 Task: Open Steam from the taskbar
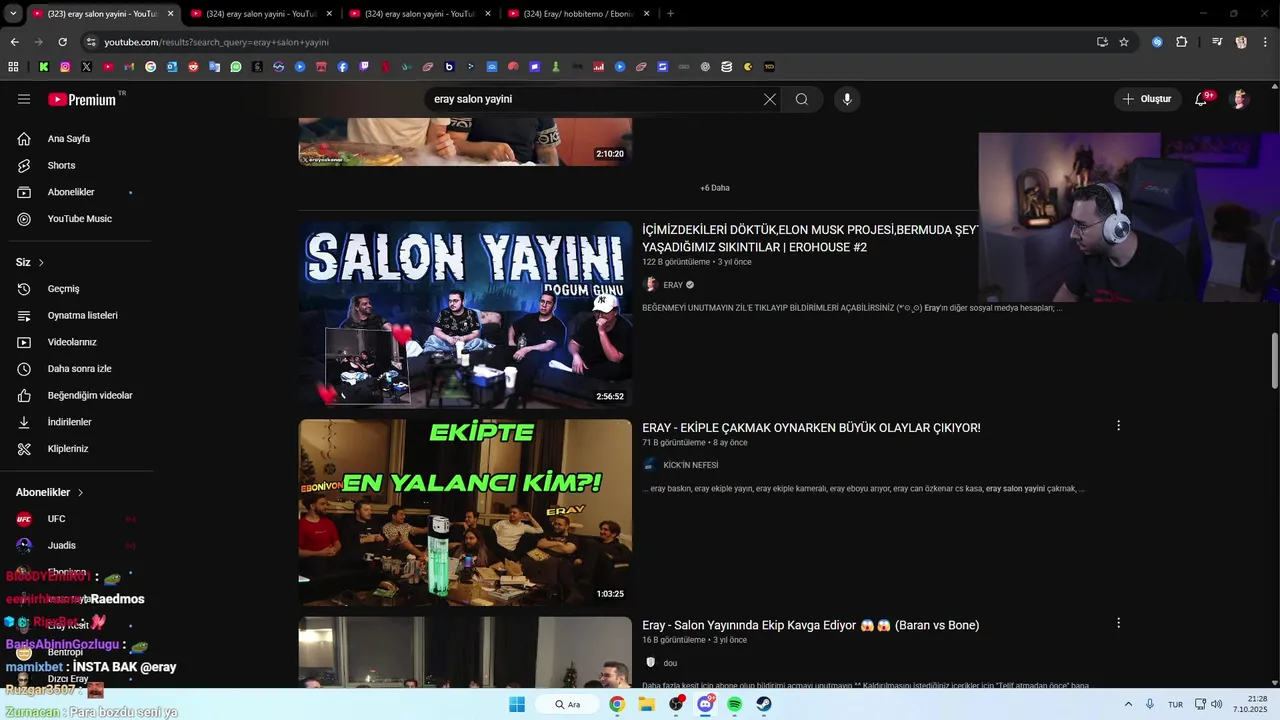pyautogui.click(x=764, y=704)
